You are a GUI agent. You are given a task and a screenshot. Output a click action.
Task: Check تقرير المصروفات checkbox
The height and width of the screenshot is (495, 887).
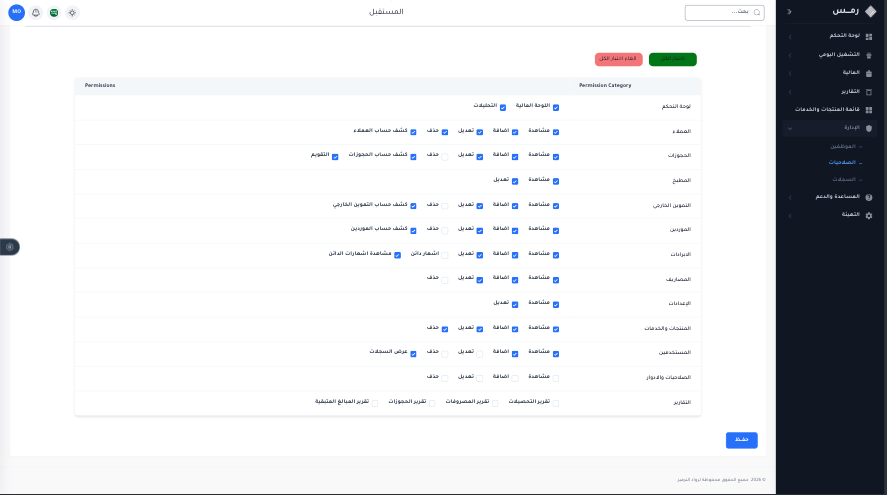coord(495,403)
